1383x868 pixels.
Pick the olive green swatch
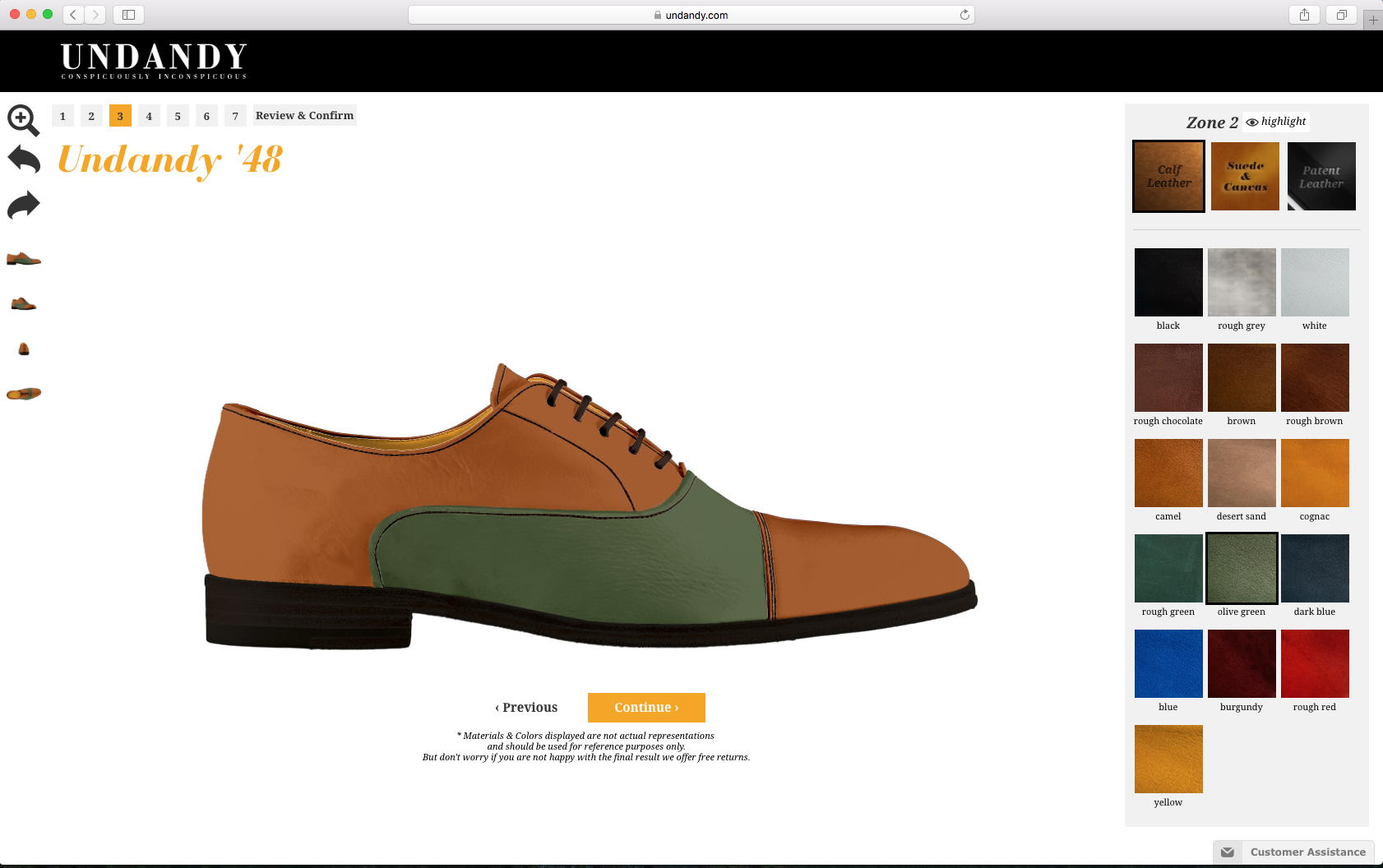(1242, 568)
